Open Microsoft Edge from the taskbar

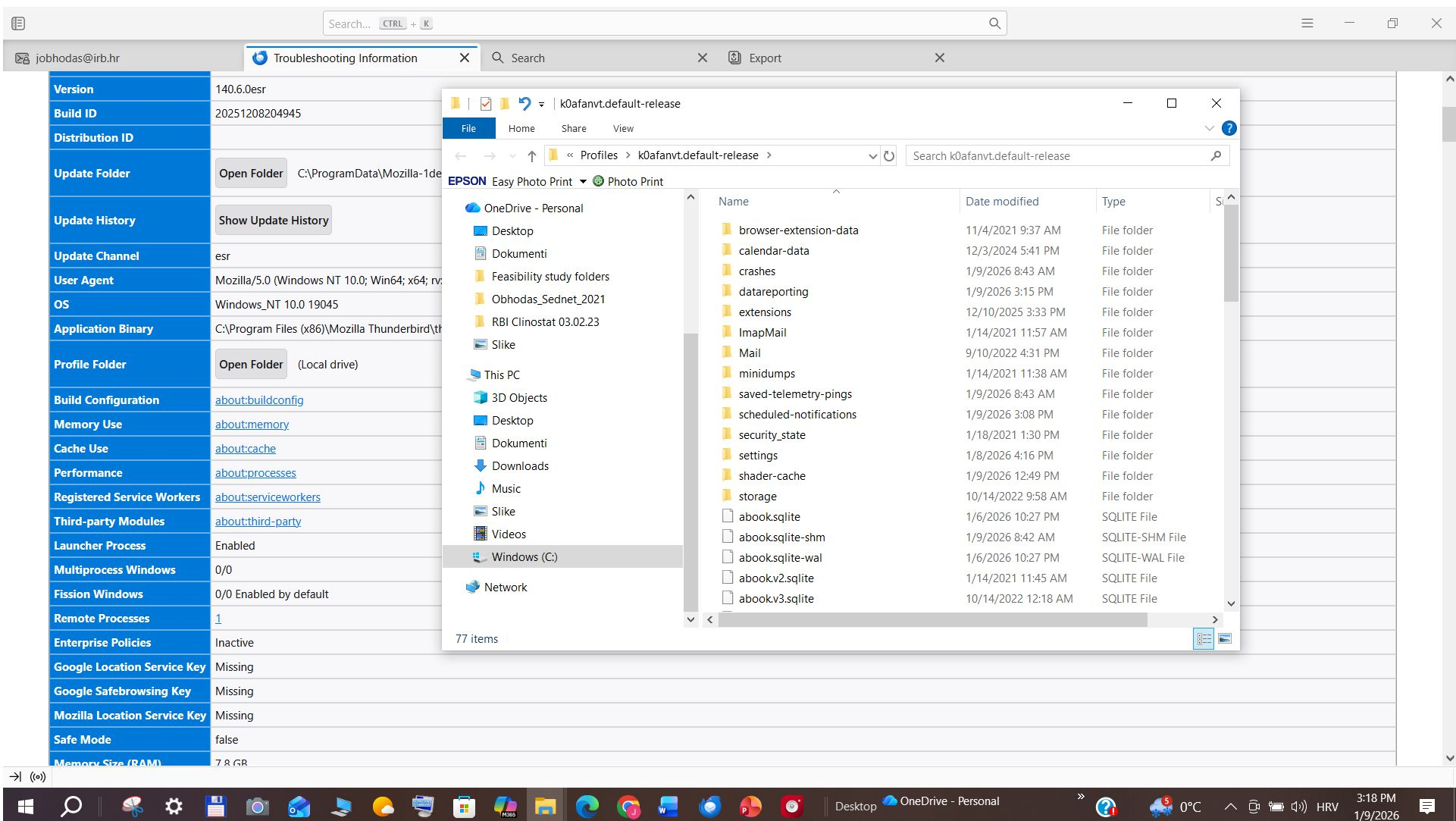587,807
